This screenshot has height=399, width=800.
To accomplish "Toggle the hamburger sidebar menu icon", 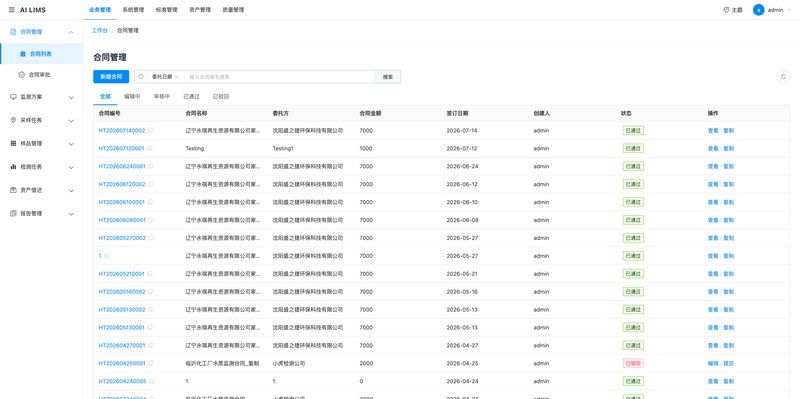I will 12,10.
